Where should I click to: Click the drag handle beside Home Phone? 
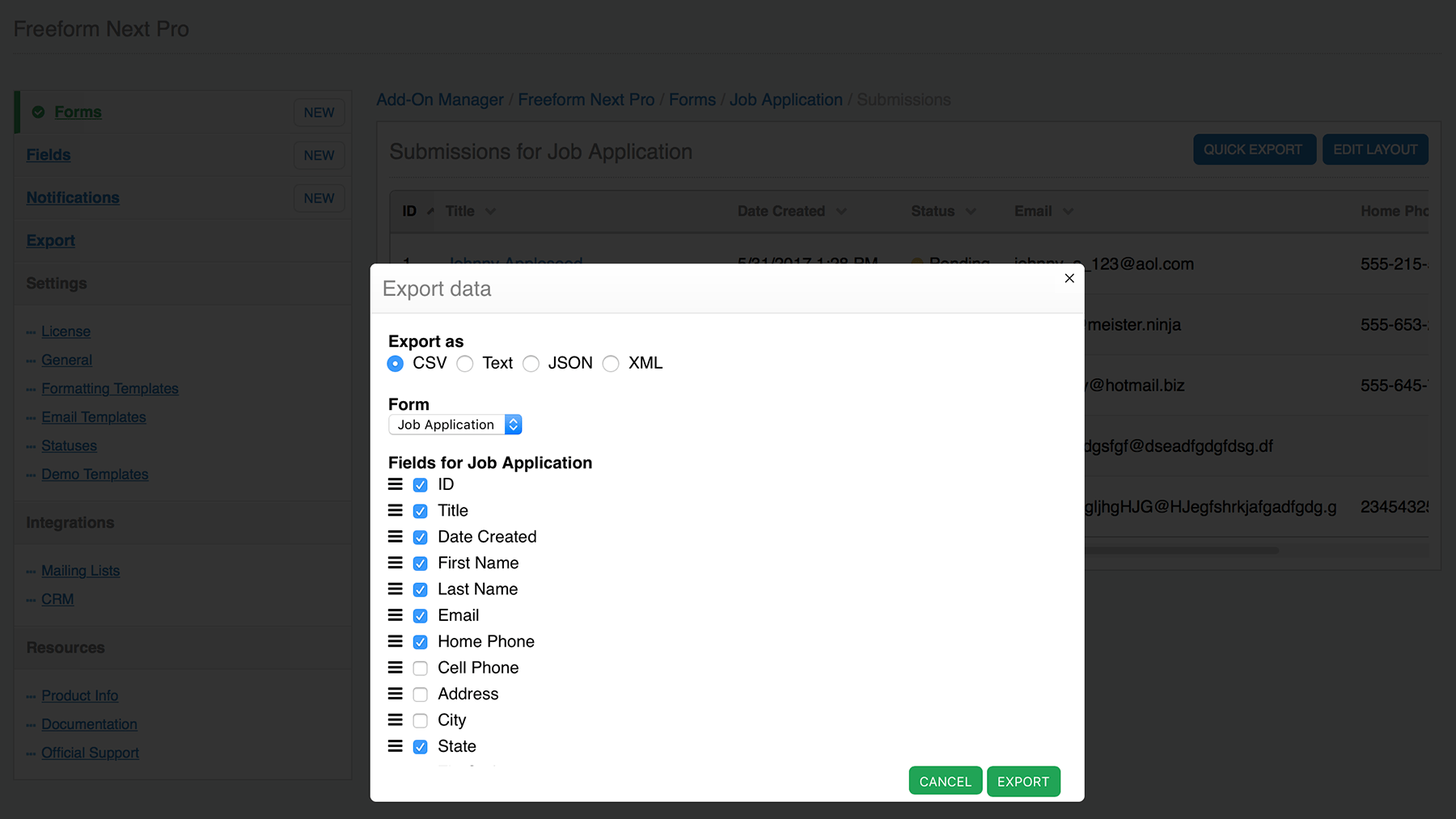(396, 641)
